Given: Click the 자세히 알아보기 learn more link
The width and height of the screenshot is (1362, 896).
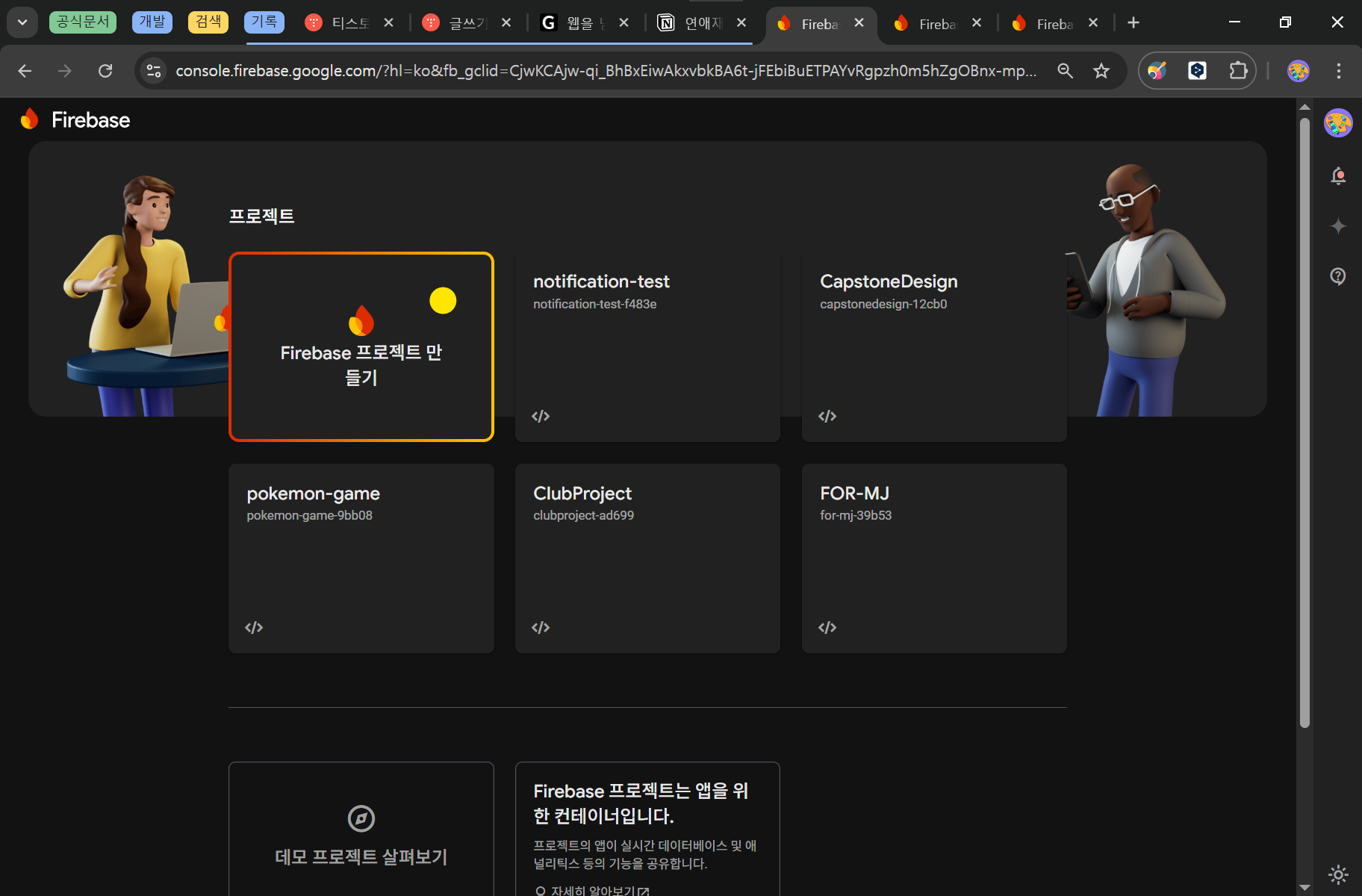Looking at the screenshot, I should pos(593,890).
